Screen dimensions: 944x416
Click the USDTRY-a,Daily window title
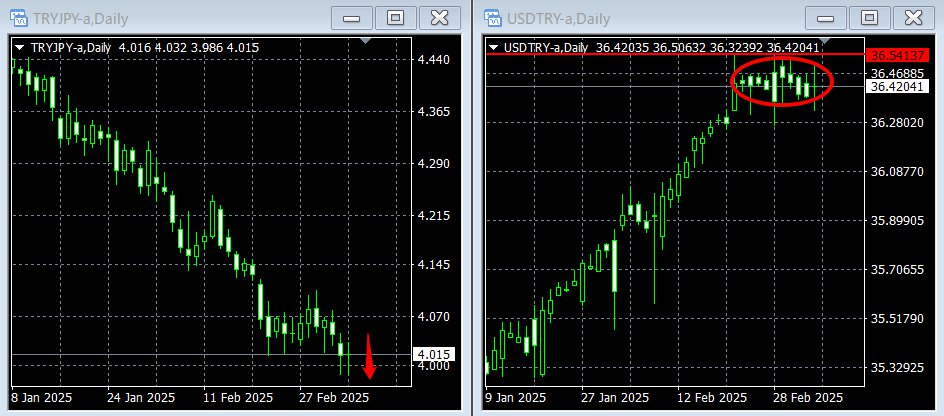pos(557,19)
